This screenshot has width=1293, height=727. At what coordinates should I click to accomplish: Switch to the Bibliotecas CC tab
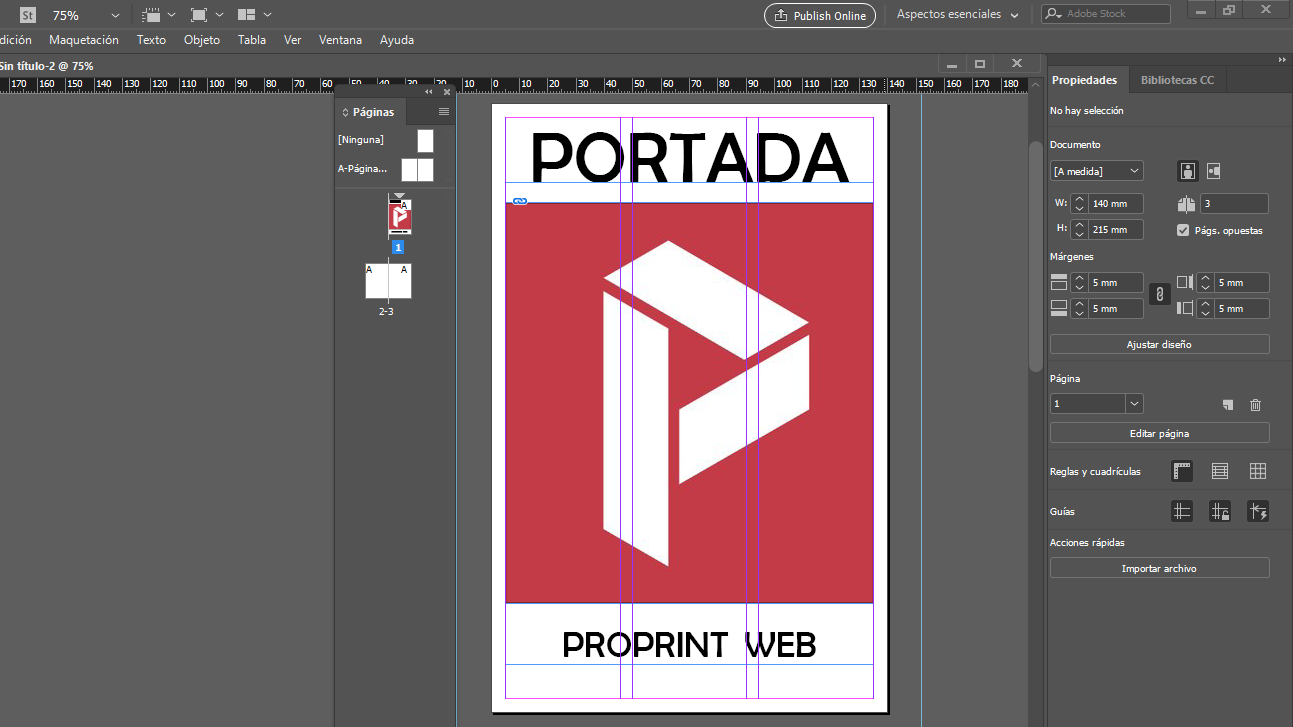(x=1177, y=80)
